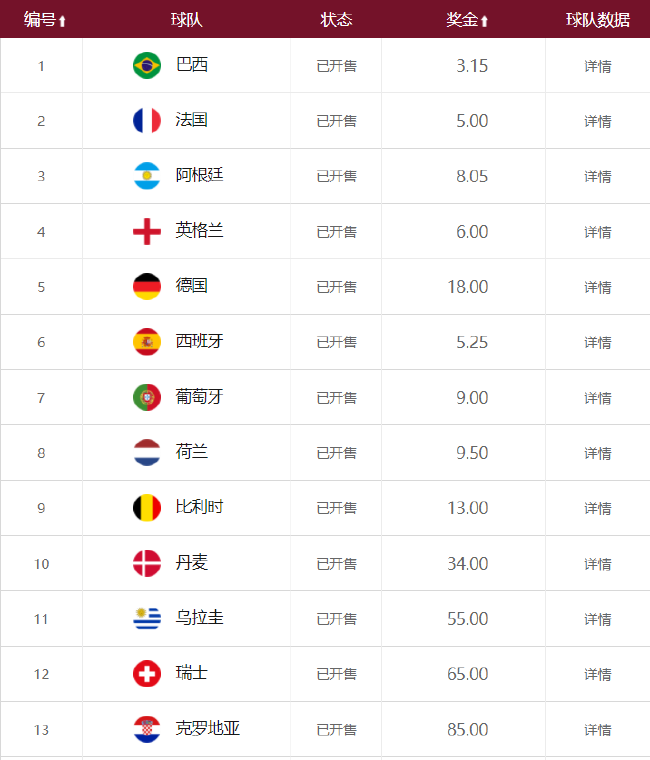Click the 球队 column header
The image size is (650, 760).
(x=186, y=20)
